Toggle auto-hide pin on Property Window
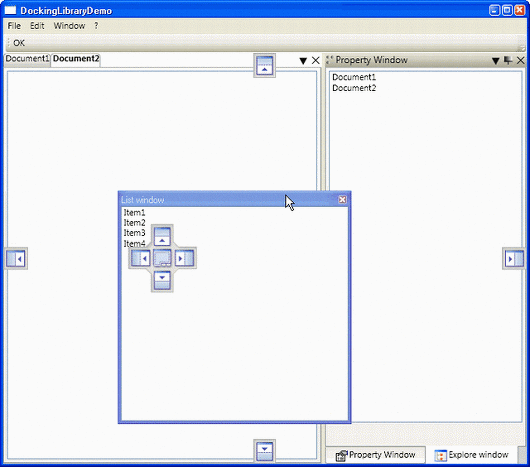This screenshot has height=467, width=530. 508,60
